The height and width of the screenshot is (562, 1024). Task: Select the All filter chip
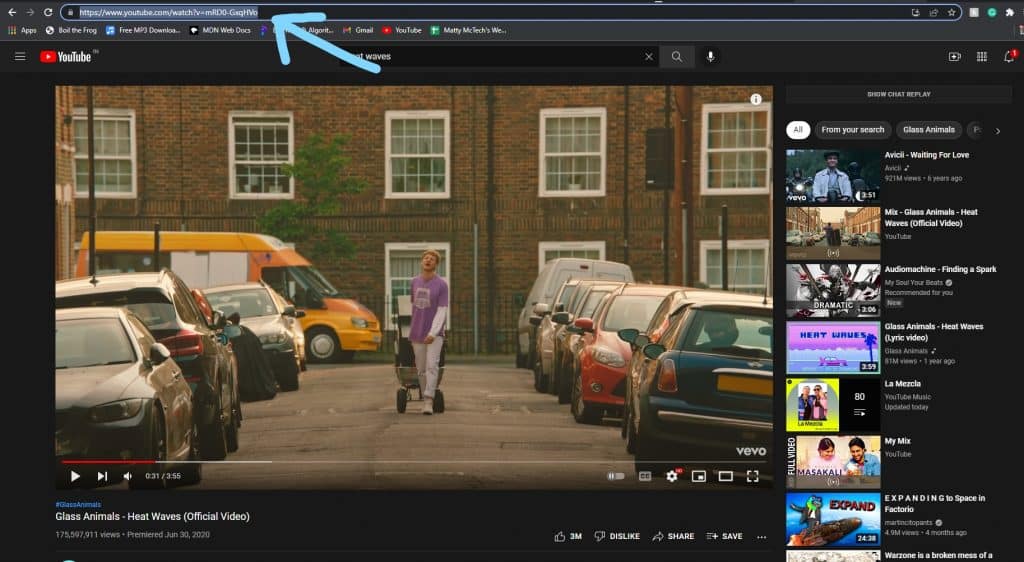point(798,130)
